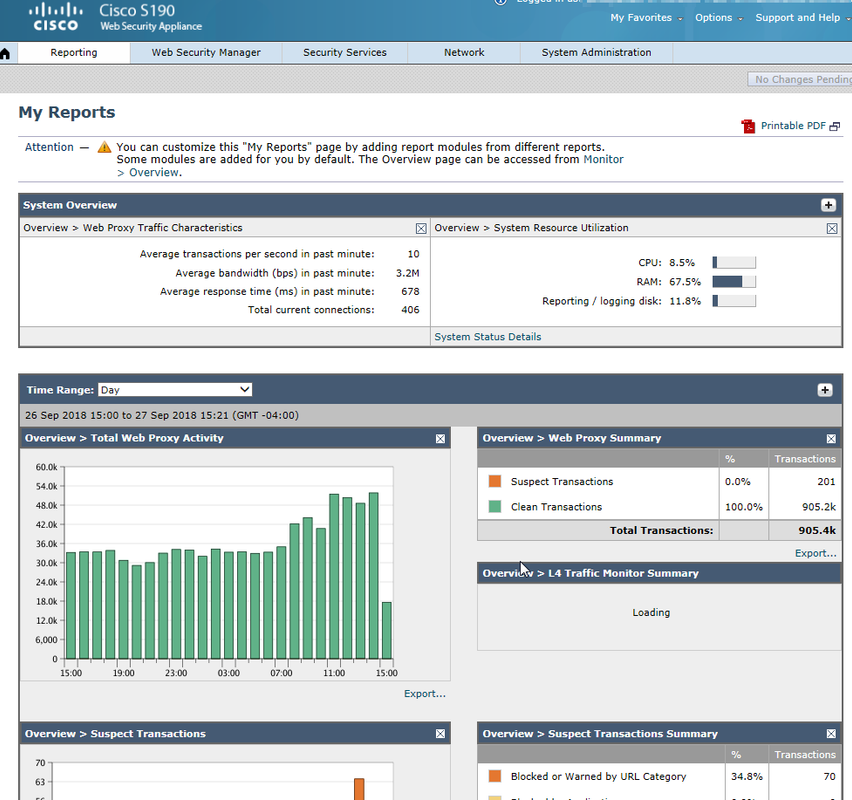This screenshot has width=852, height=800.
Task: Click the orange Blocked or Warned by URL Category swatch
Action: click(494, 777)
